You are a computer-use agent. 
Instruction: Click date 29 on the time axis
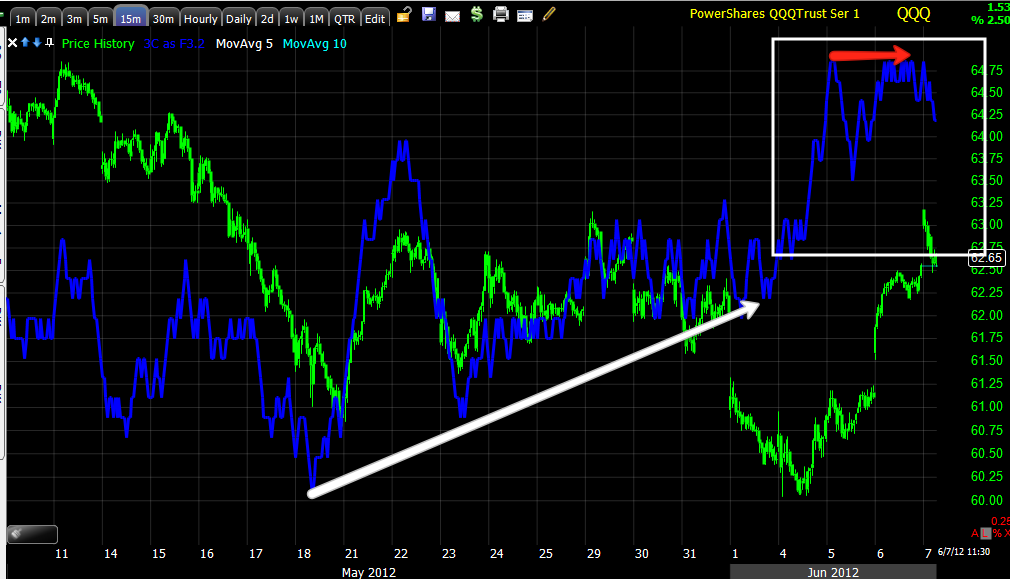click(594, 554)
